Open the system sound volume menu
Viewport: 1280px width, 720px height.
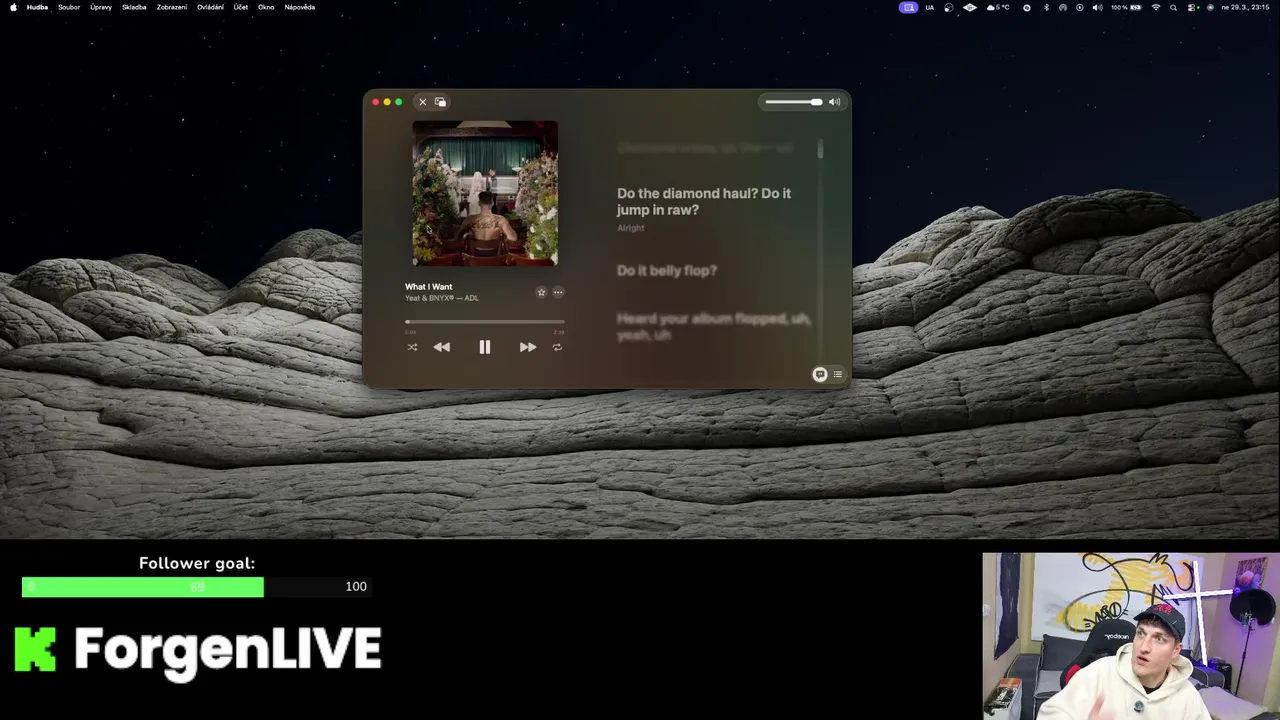(x=1098, y=7)
